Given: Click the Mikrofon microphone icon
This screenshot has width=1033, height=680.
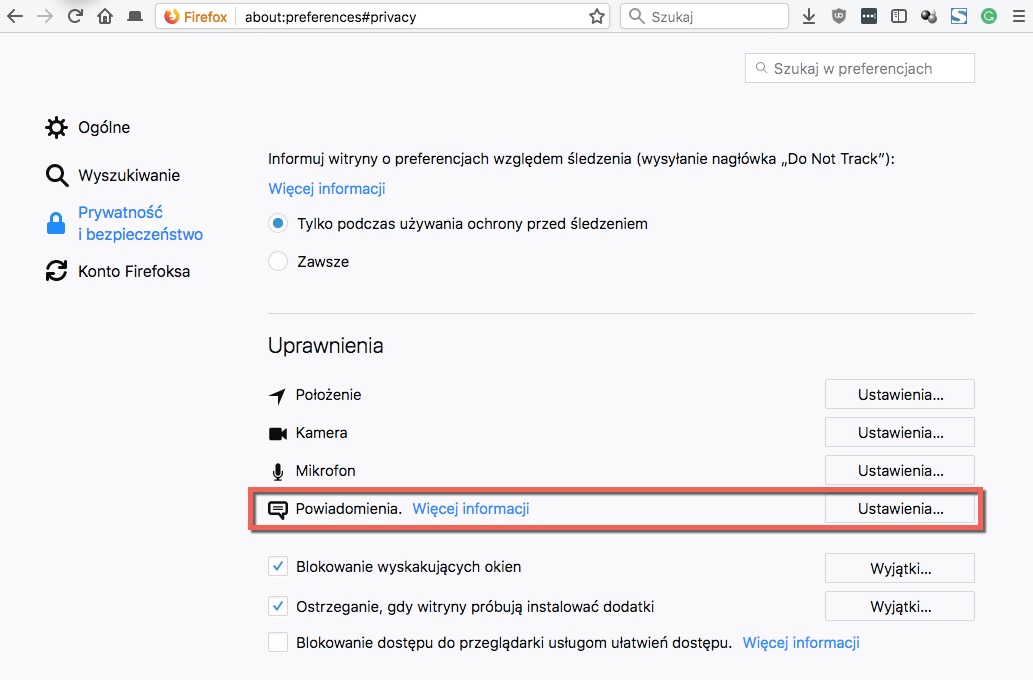Looking at the screenshot, I should click(278, 472).
